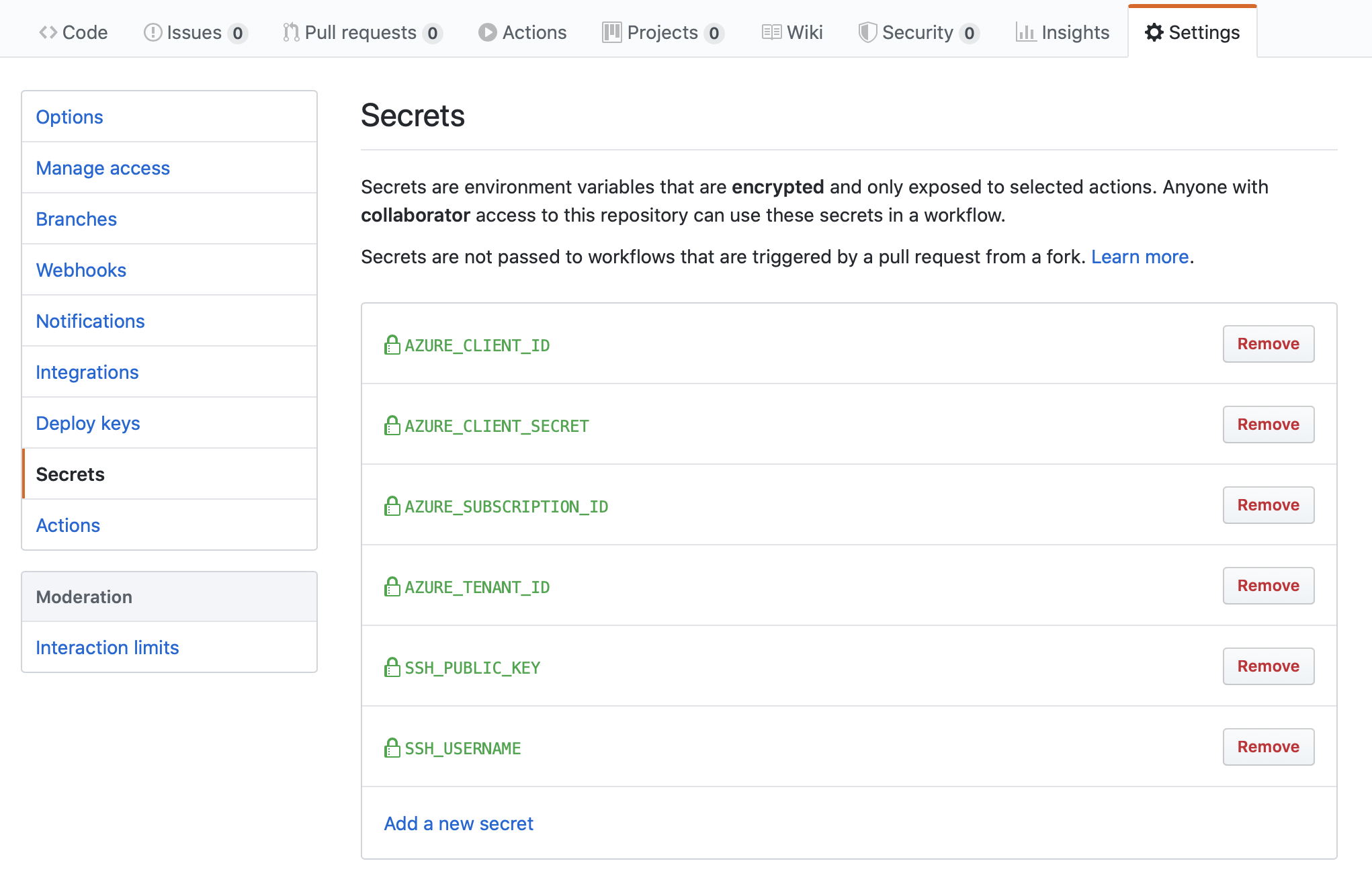Go to Branches settings
Screen dimensions: 1372x896
coord(169,219)
